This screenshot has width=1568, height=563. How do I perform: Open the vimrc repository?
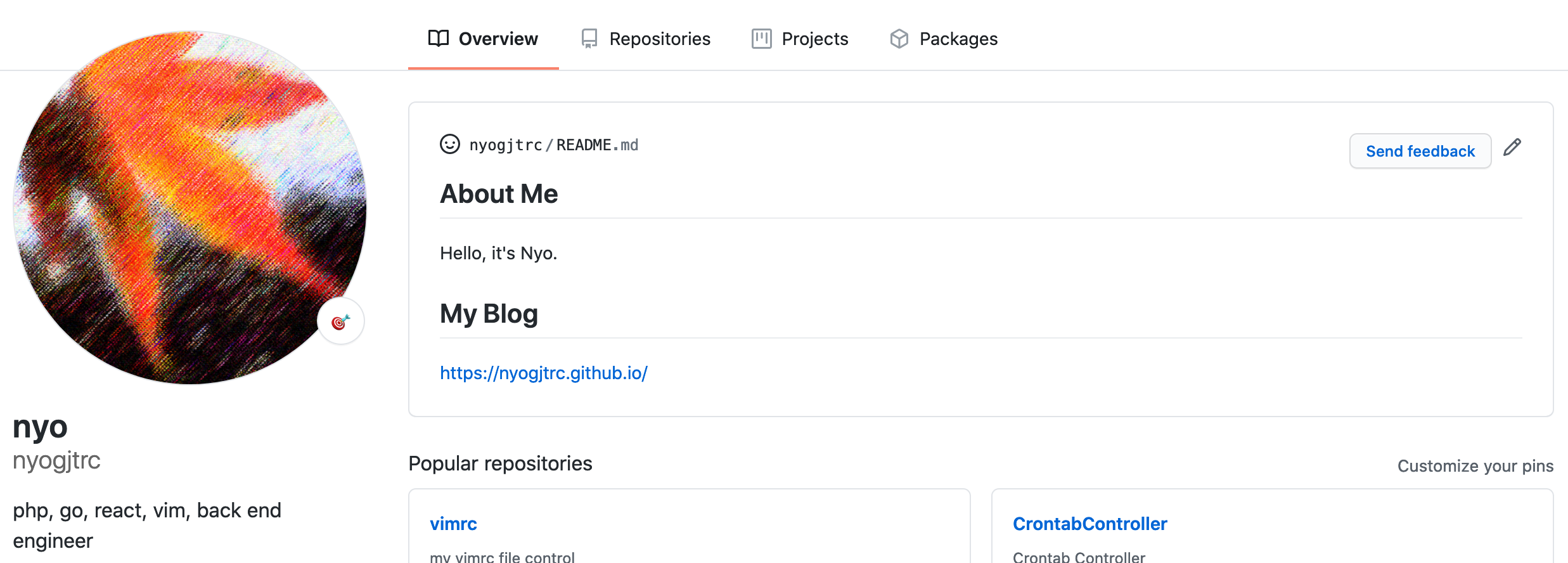pyautogui.click(x=453, y=524)
